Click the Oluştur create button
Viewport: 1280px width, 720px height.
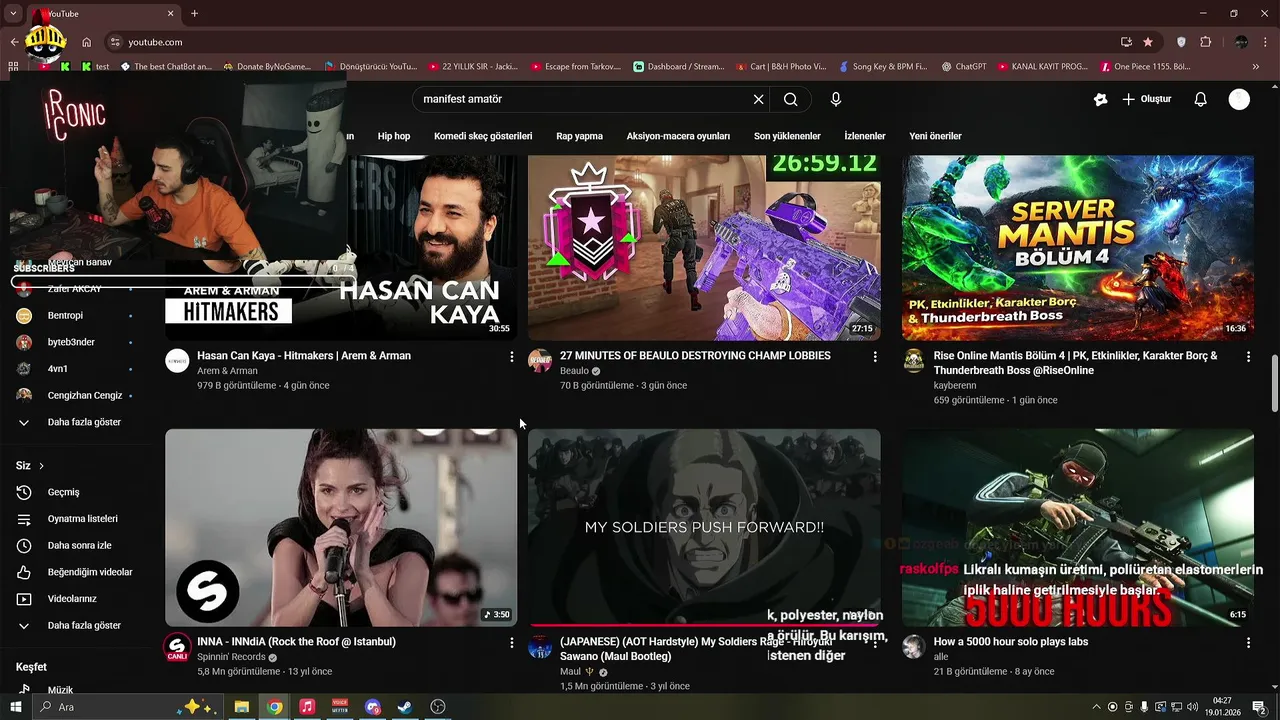point(1146,99)
